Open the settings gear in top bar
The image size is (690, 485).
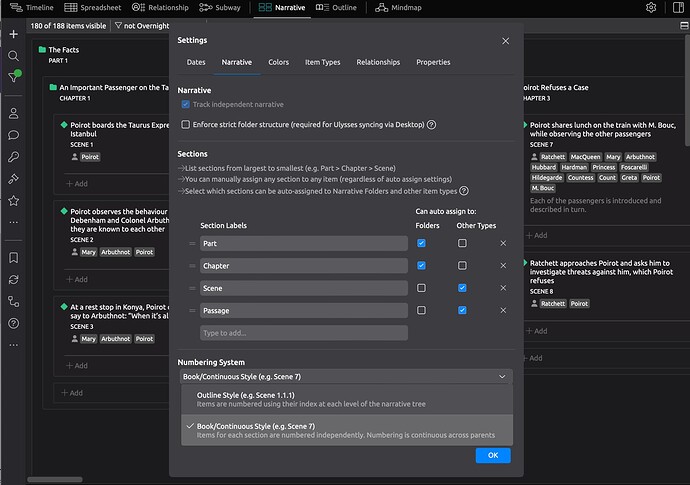click(x=651, y=8)
